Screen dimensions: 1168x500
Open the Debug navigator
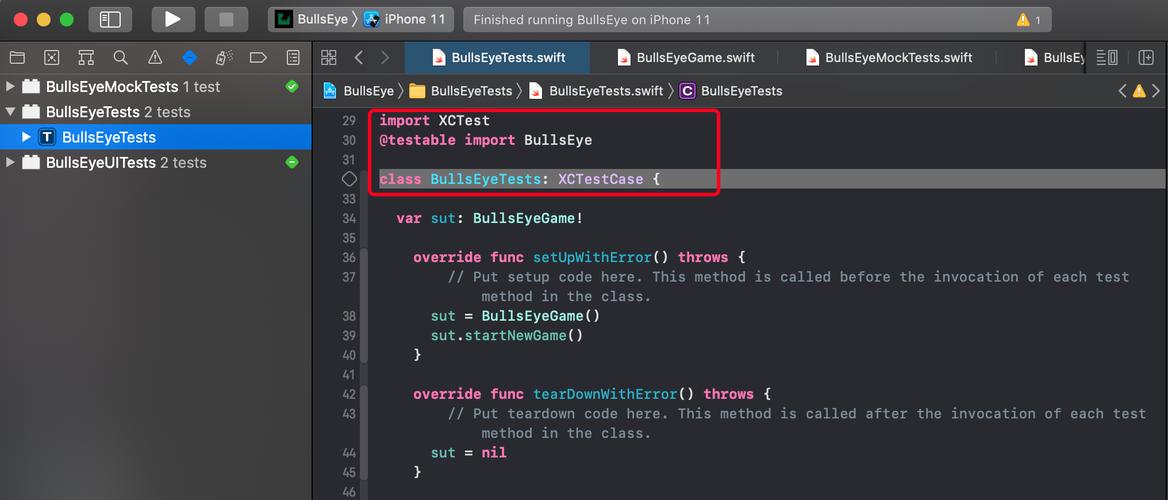(x=224, y=57)
